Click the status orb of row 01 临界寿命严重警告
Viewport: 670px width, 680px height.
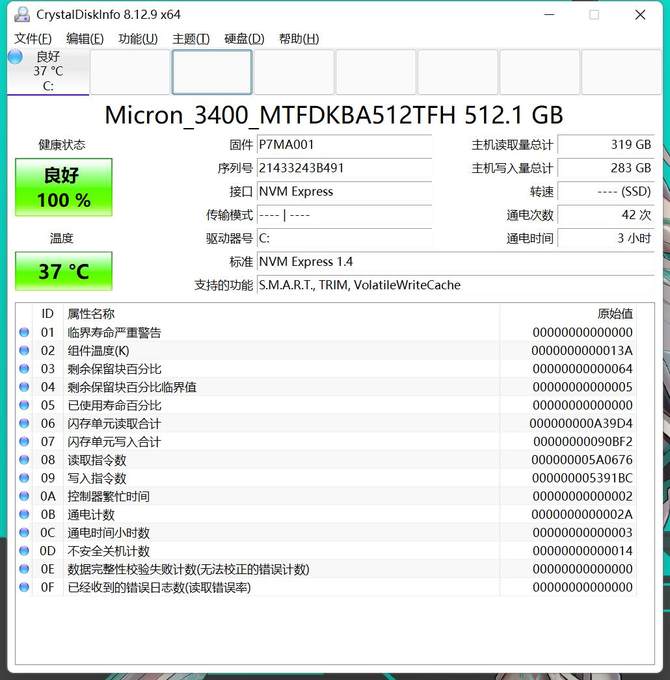click(x=24, y=332)
